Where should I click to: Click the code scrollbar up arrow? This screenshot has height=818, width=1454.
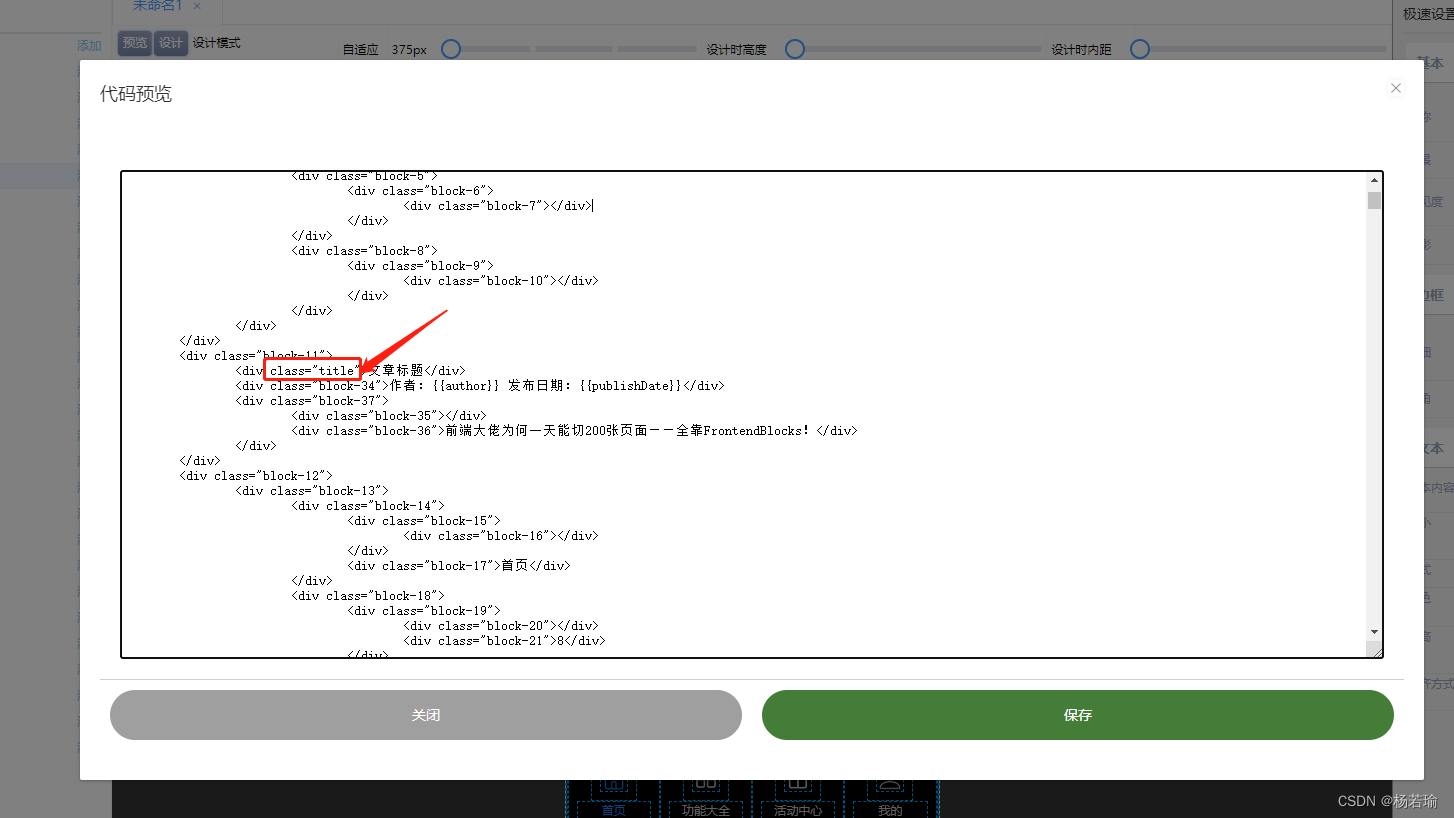click(x=1374, y=181)
